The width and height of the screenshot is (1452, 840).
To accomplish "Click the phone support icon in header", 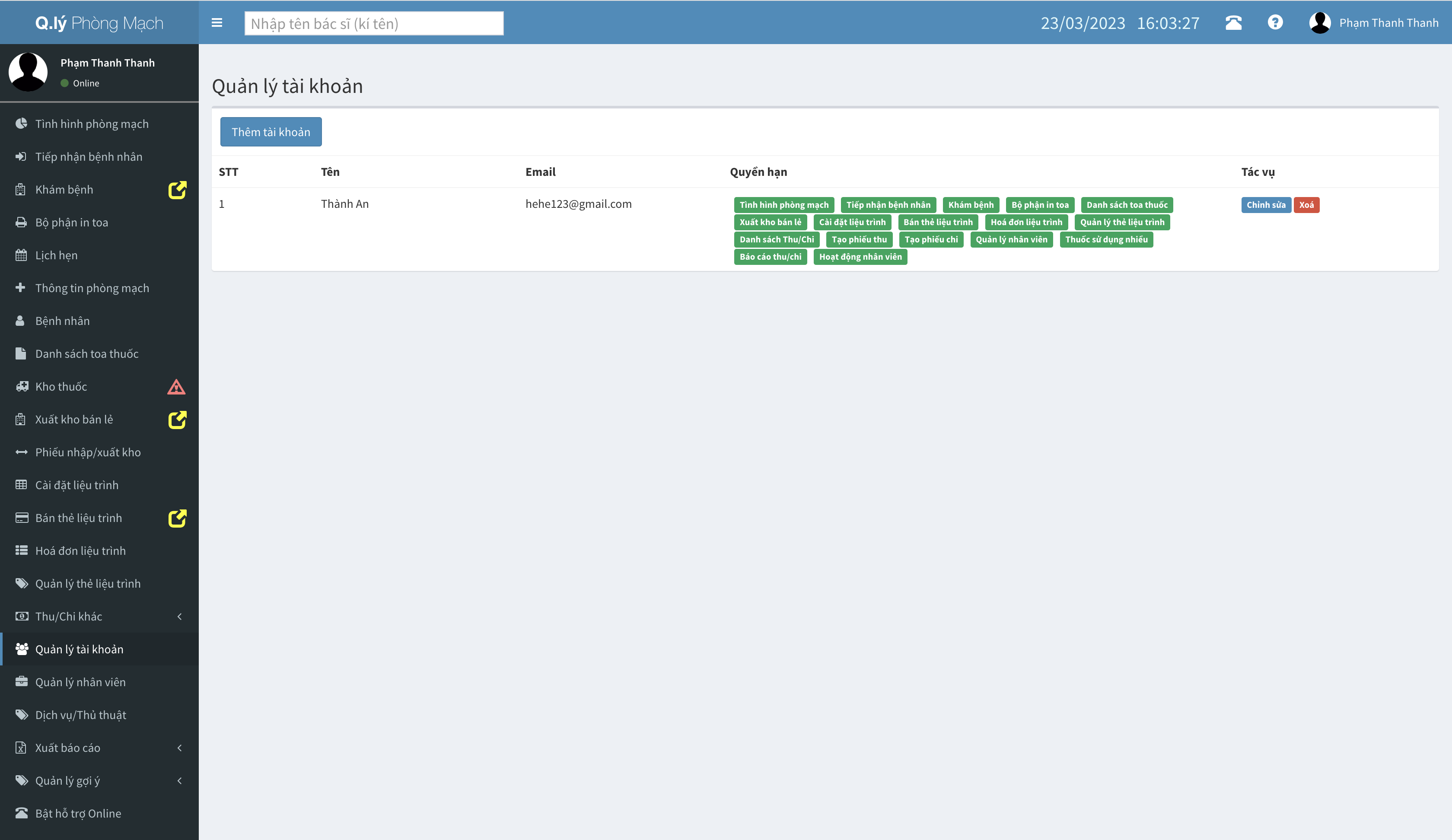I will coord(1233,22).
